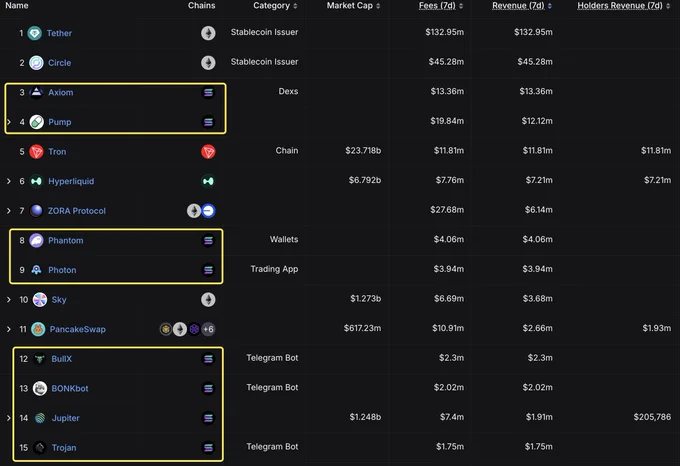Open the ZORA Protocol link
This screenshot has height=466, width=680.
coord(77,211)
